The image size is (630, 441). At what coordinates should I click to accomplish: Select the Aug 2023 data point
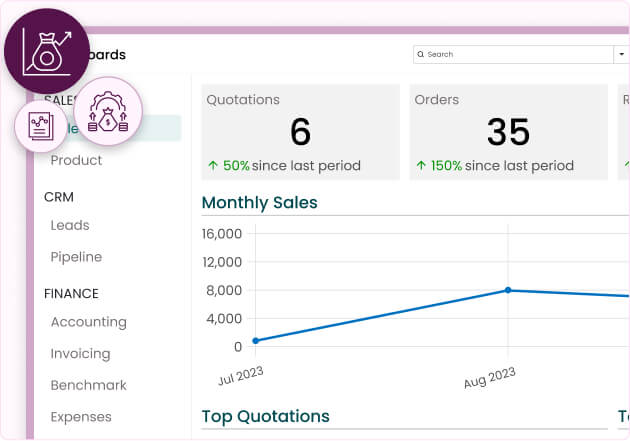[508, 290]
